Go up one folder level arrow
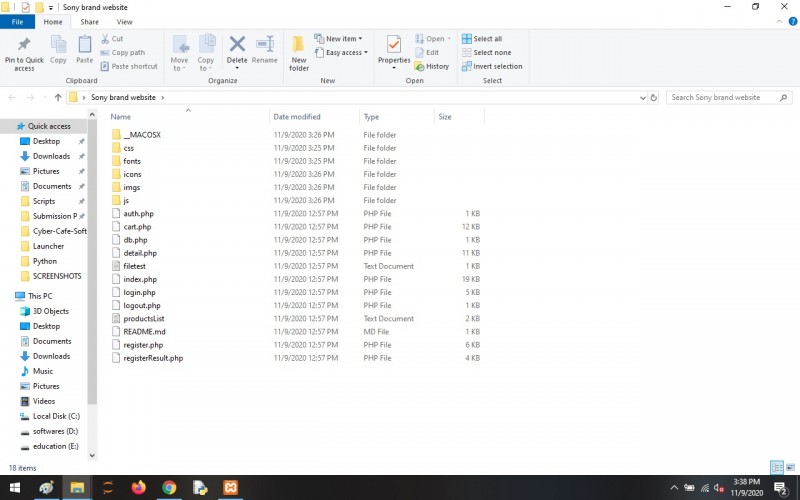The height and width of the screenshot is (500, 800). click(x=58, y=97)
